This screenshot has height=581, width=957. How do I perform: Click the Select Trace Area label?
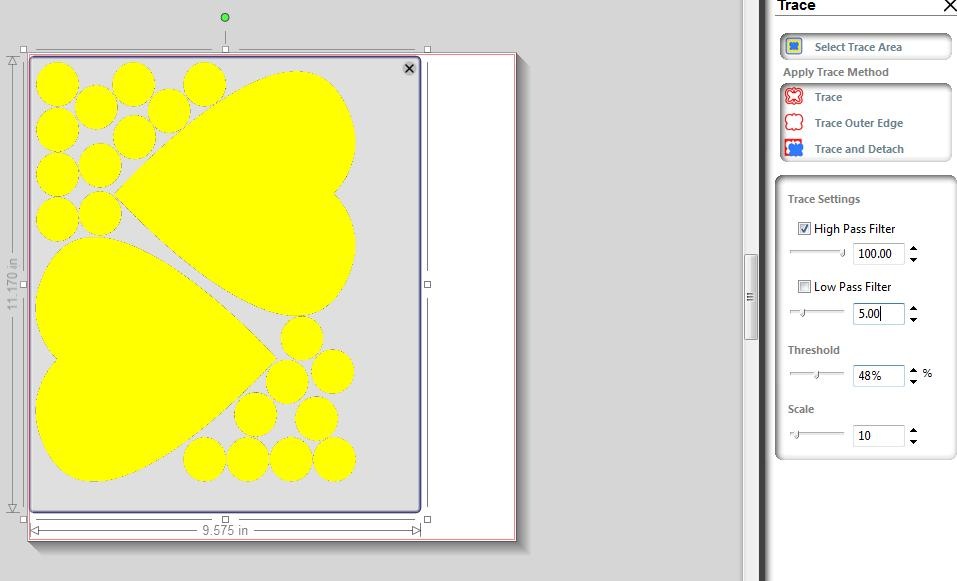(x=858, y=47)
